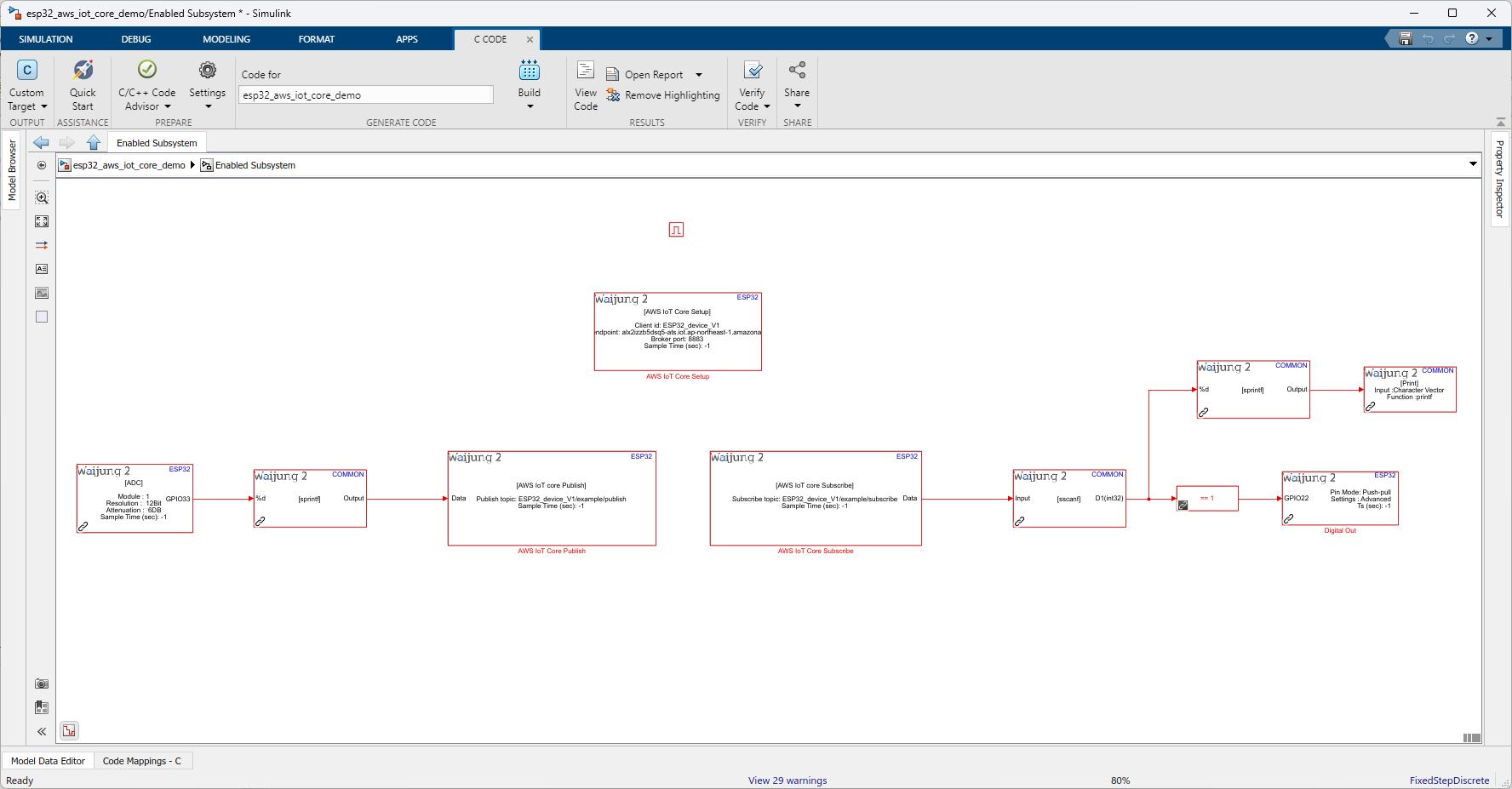Select the AWS IoT Core Subscribe block
The width and height of the screenshot is (1512, 789).
point(816,499)
